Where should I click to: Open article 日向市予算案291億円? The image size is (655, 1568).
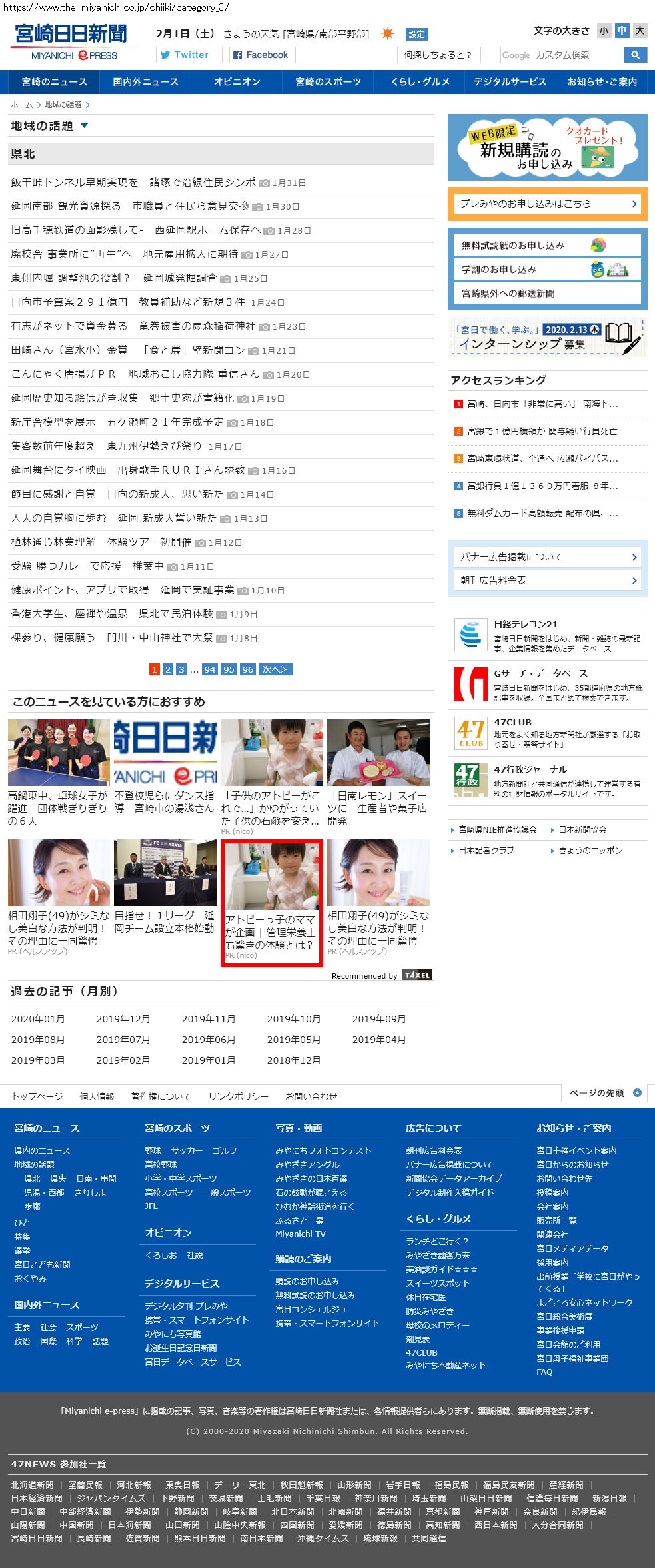coord(128,302)
